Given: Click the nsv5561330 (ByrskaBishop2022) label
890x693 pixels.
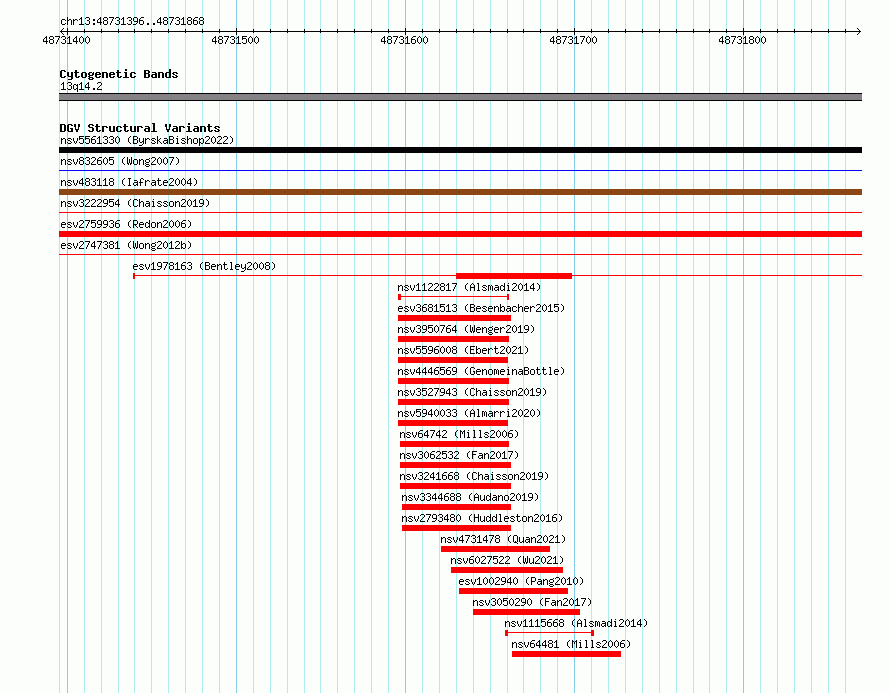Looking at the screenshot, I should pos(147,140).
